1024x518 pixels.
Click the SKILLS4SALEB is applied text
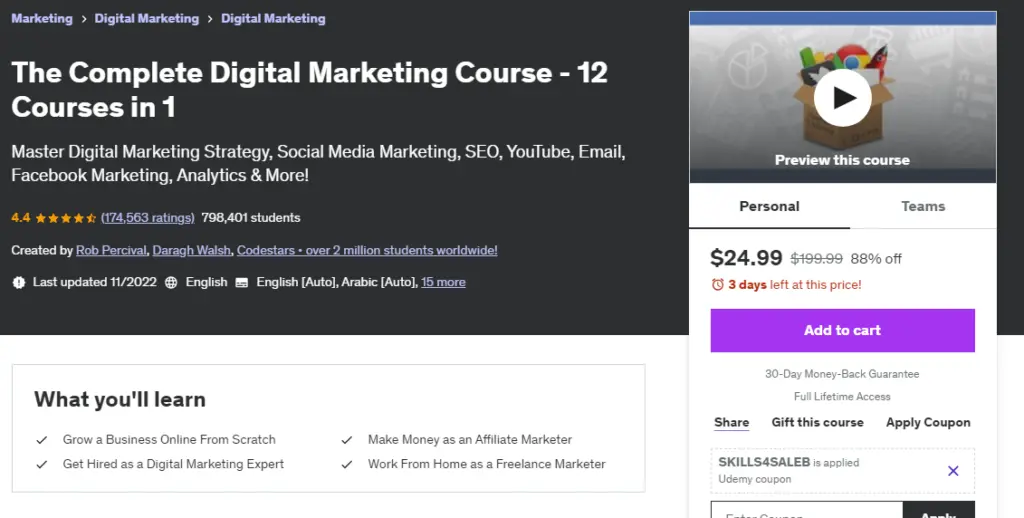click(789, 462)
